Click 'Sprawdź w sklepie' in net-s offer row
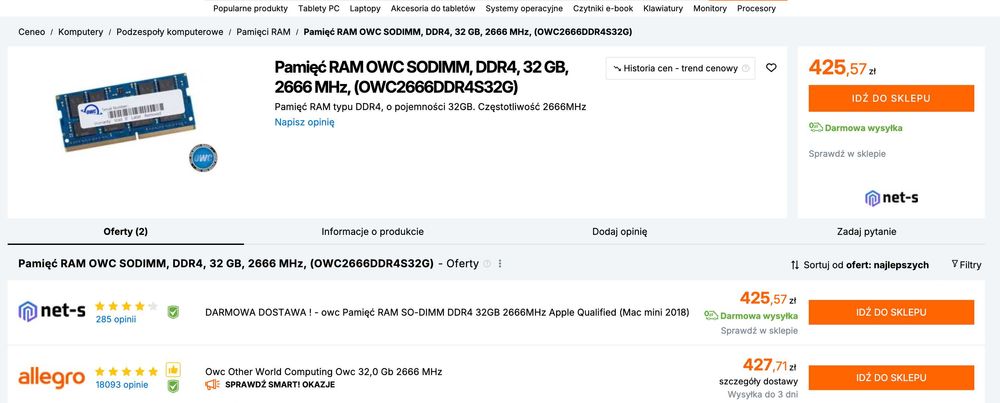This screenshot has width=1000, height=403. pos(759,331)
